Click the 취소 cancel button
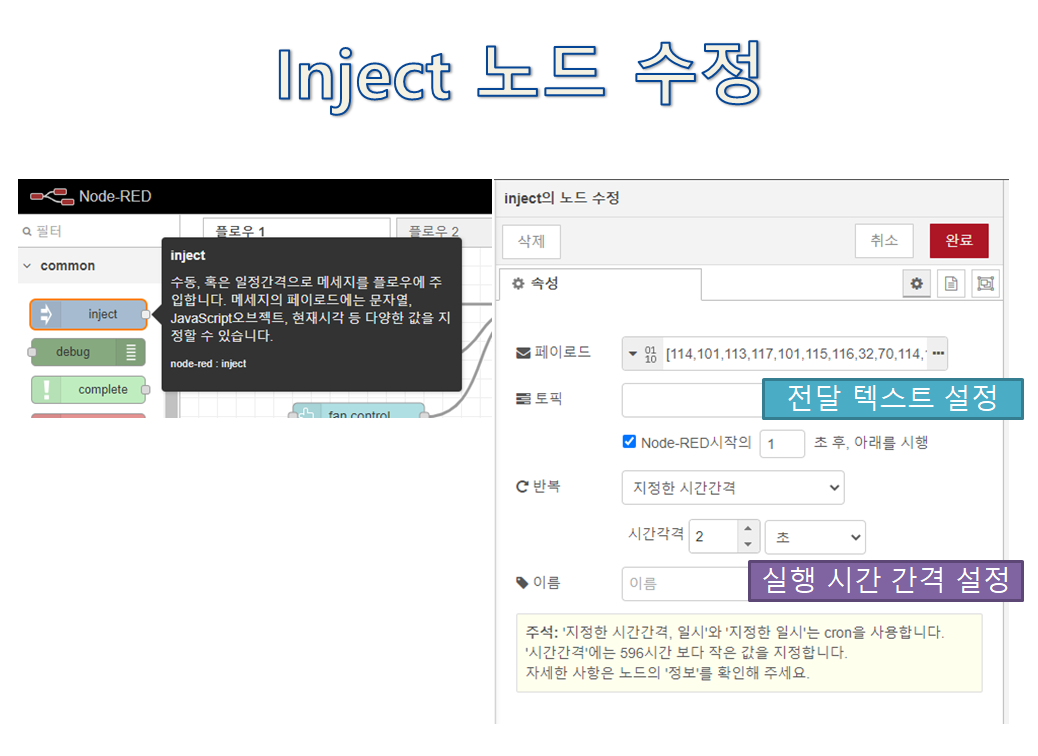This screenshot has width=1038, height=756. coord(884,240)
